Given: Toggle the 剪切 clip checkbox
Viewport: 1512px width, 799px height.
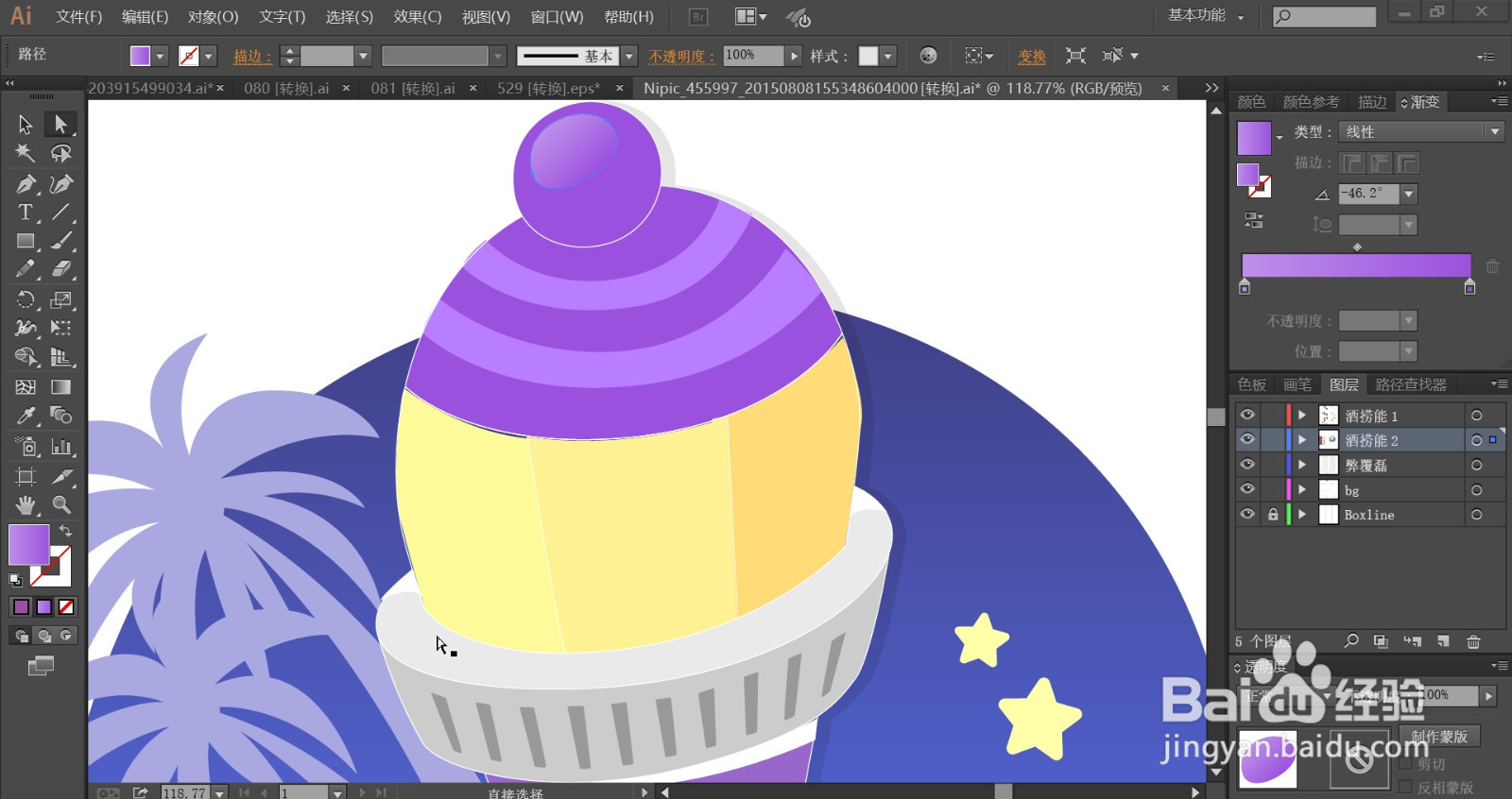Looking at the screenshot, I should 1405,763.
